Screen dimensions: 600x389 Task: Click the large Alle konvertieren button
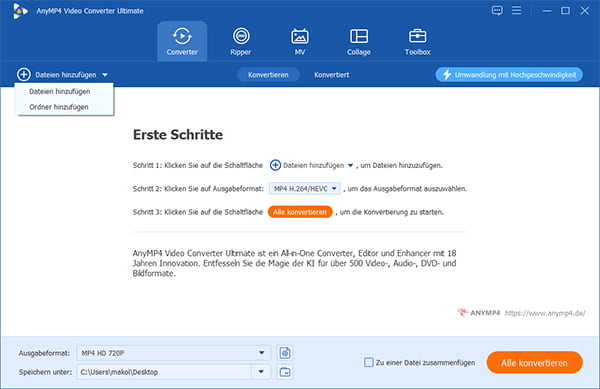[535, 363]
